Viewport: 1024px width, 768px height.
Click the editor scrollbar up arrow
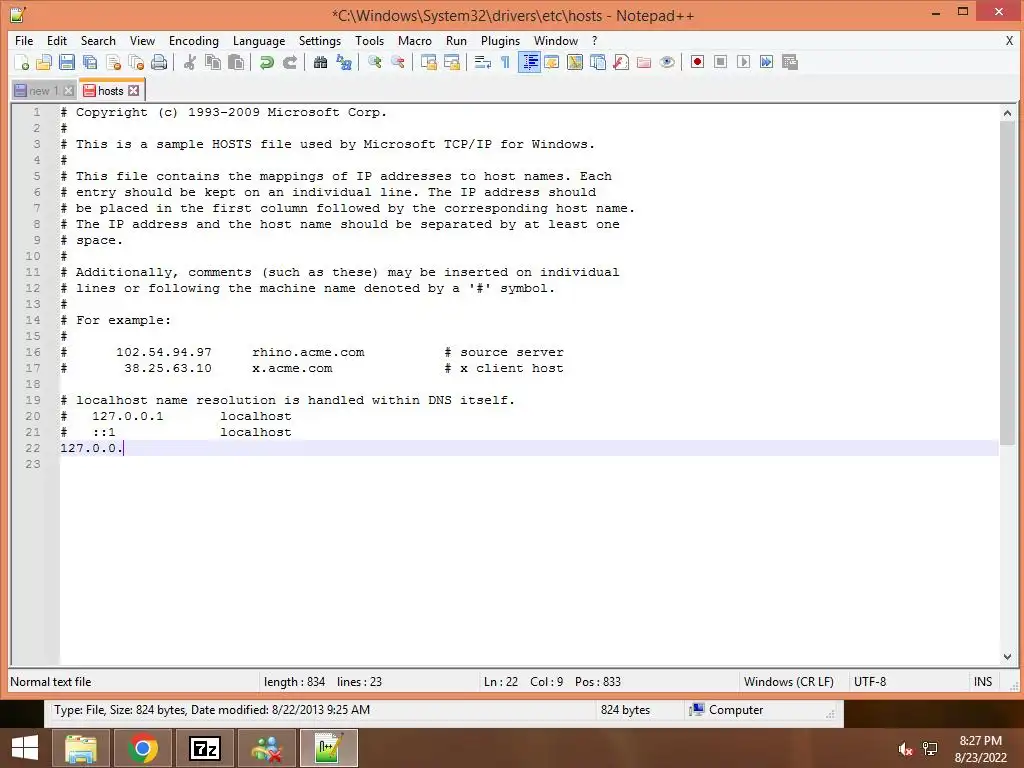pos(1007,113)
